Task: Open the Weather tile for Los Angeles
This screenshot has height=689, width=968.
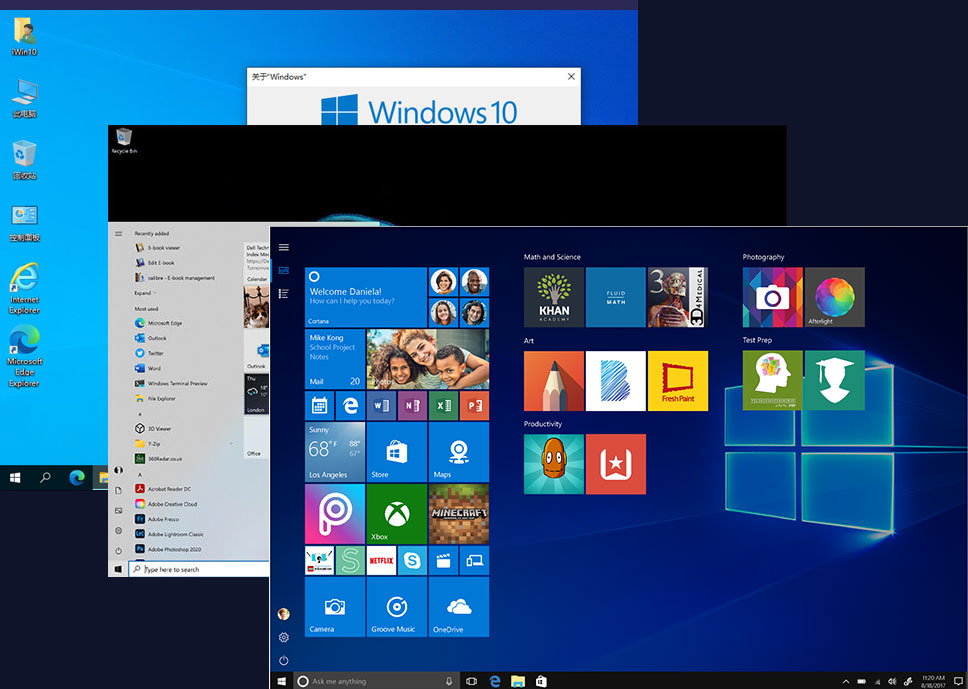Action: (x=335, y=451)
